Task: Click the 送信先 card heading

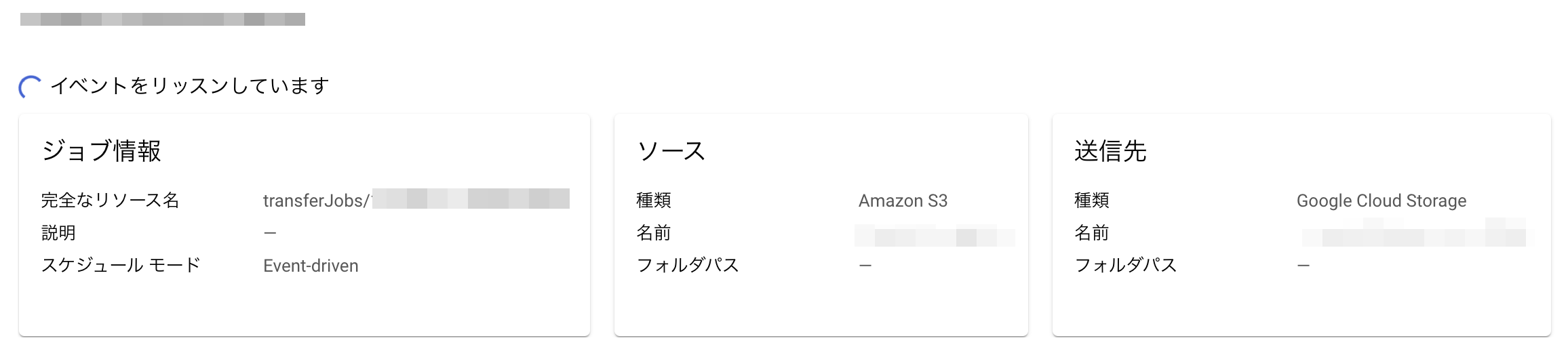Action: (x=1110, y=150)
